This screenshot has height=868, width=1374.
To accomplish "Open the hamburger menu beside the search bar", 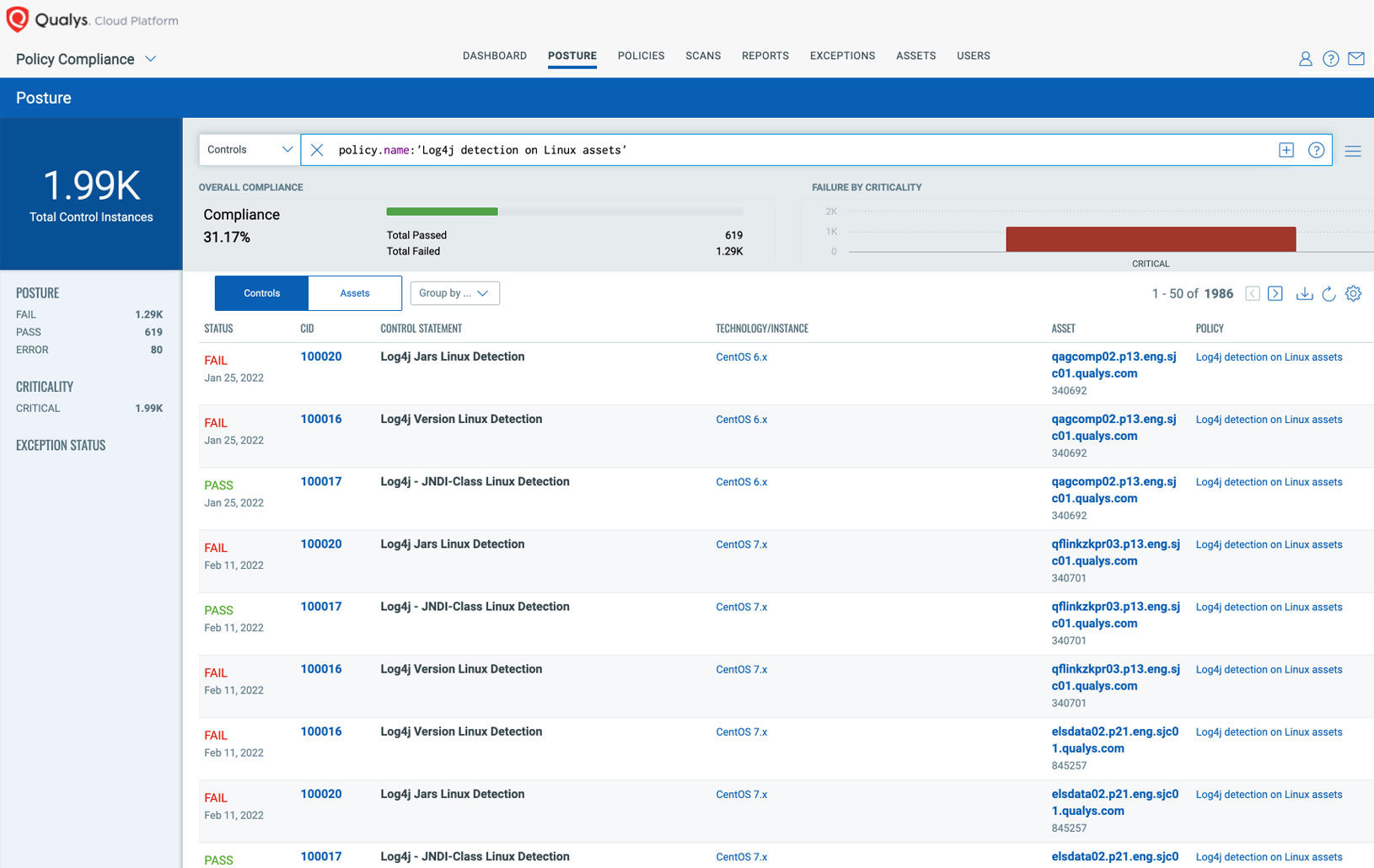I will 1353,150.
